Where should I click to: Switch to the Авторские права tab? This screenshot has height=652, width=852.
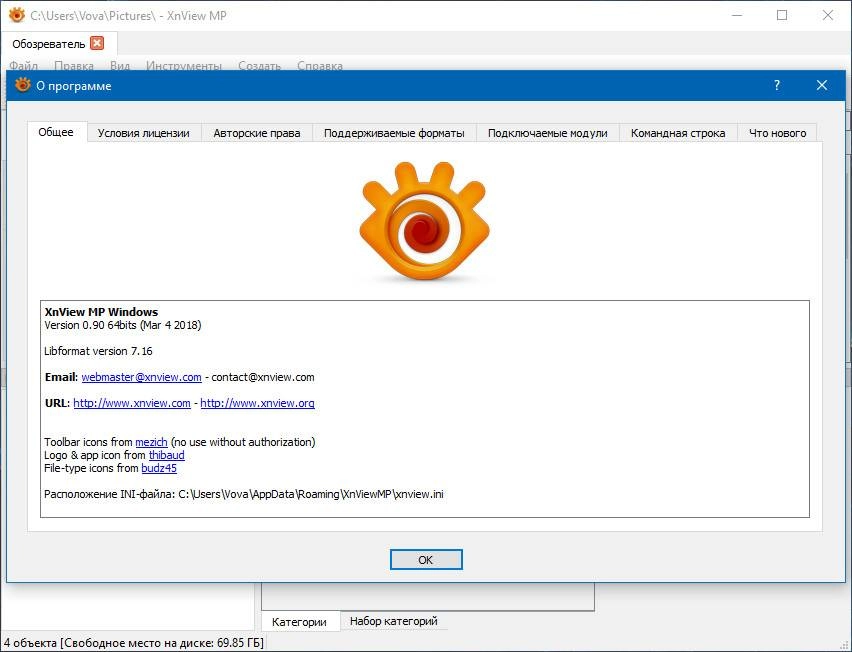pos(256,133)
